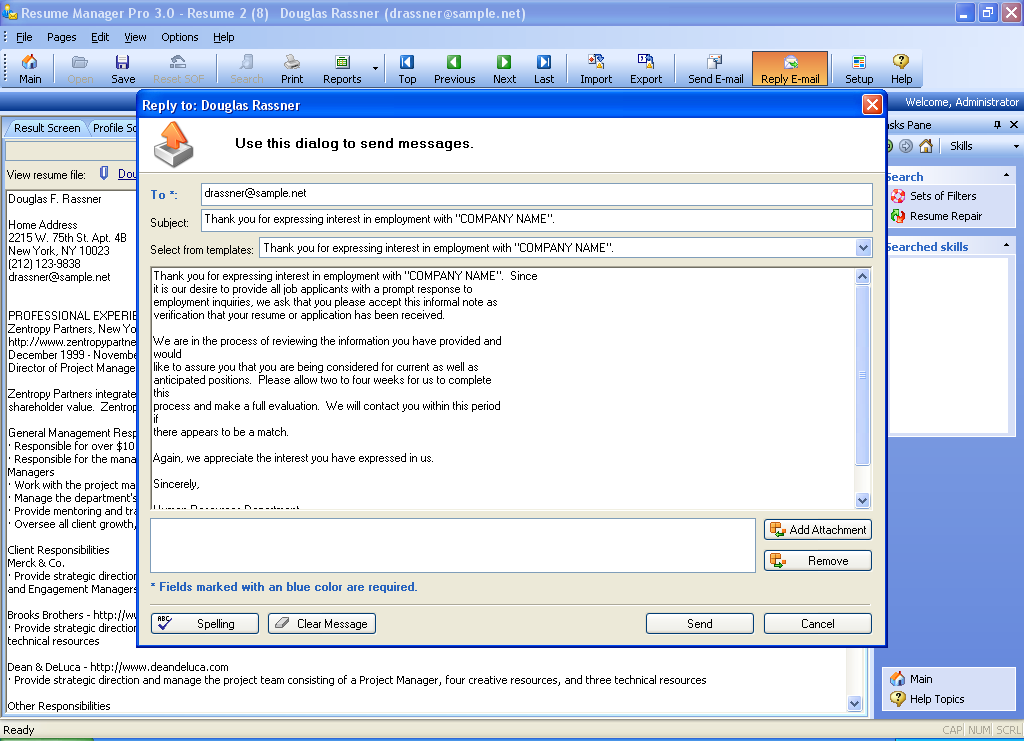
Task: Click Sets of Filters in tasks pane
Action: 942,196
